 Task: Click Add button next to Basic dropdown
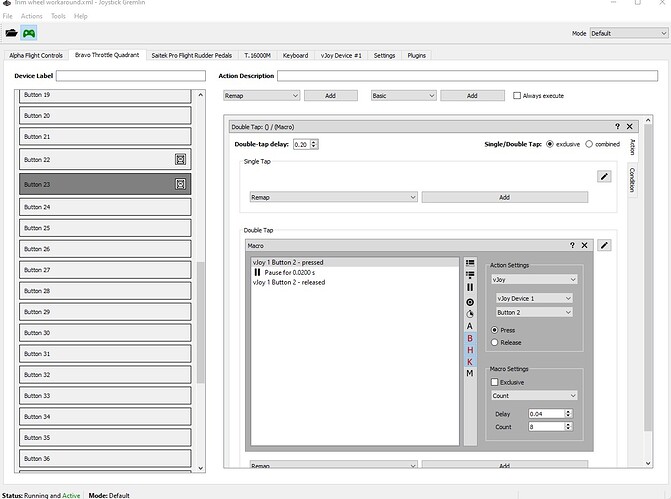click(472, 96)
